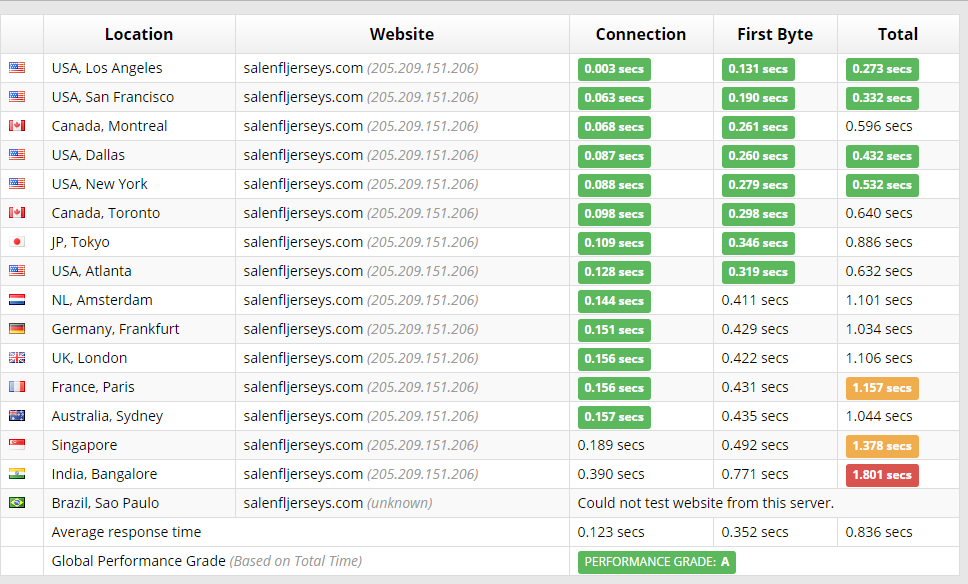Viewport: 968px width, 584px height.
Task: Click the 0.273 secs total badge
Action: [882, 69]
